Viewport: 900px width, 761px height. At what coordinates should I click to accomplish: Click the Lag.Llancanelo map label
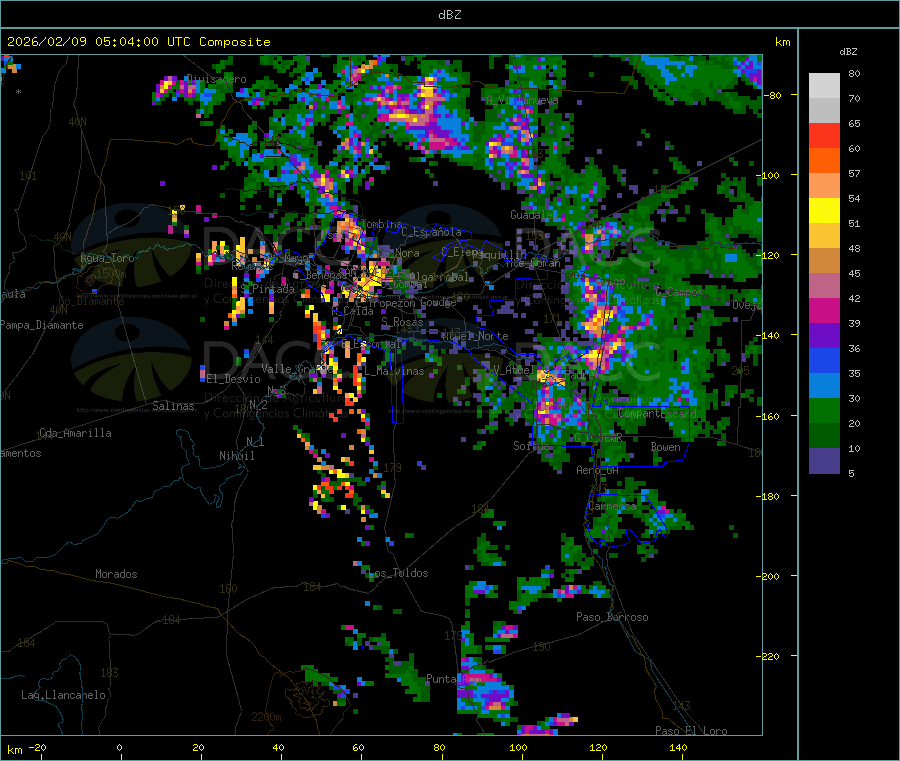63,695
